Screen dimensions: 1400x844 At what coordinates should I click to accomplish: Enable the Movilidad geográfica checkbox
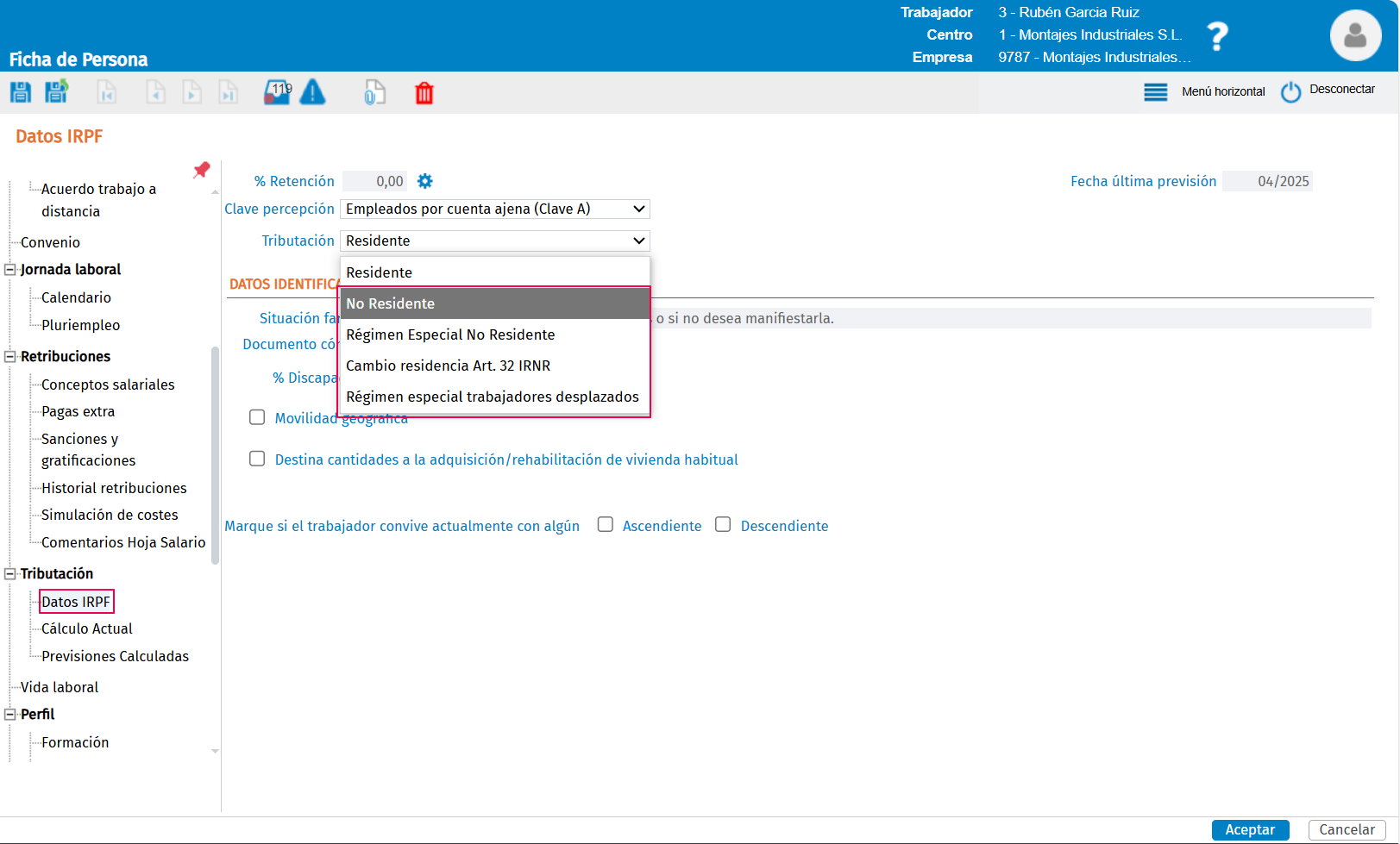coord(257,417)
